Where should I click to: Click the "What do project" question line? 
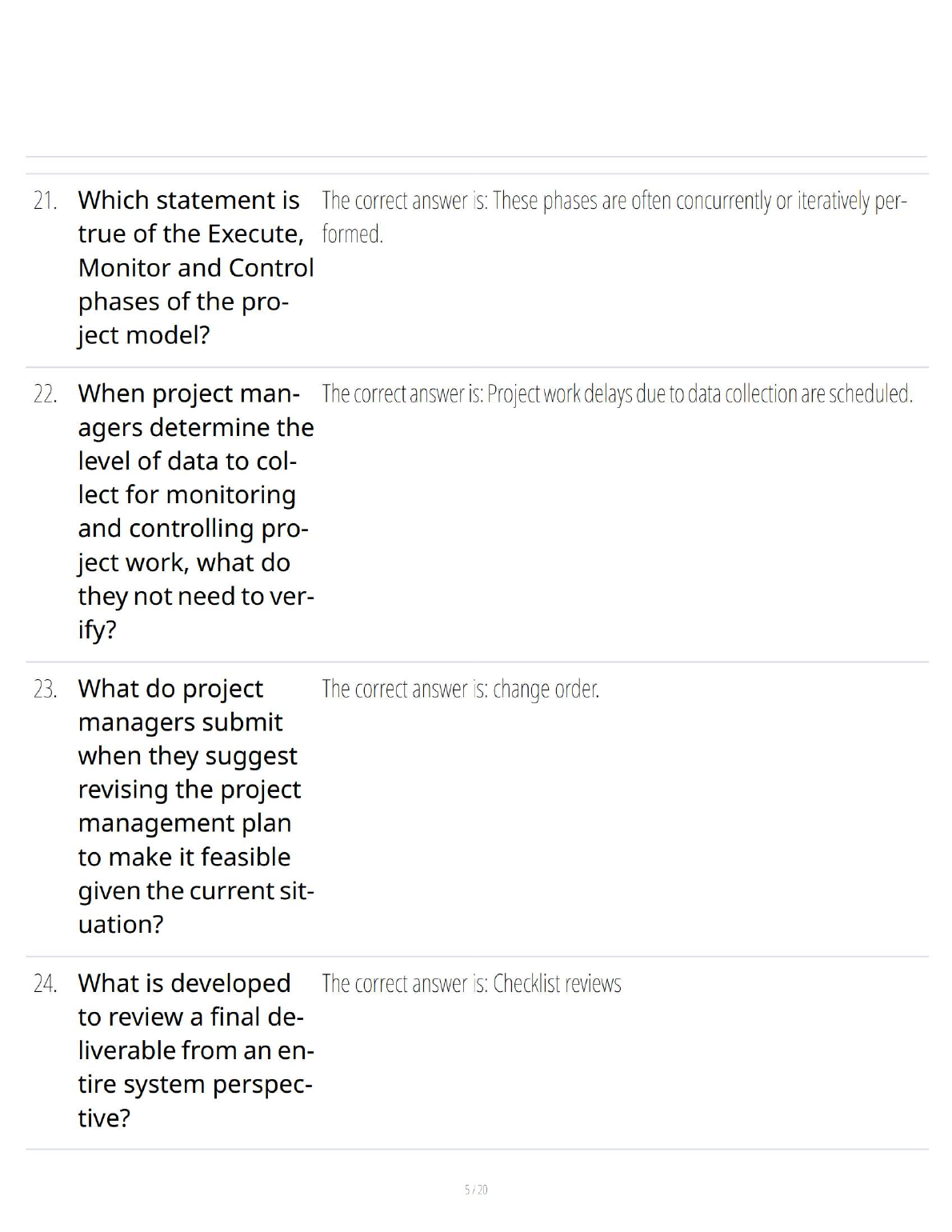click(x=170, y=689)
